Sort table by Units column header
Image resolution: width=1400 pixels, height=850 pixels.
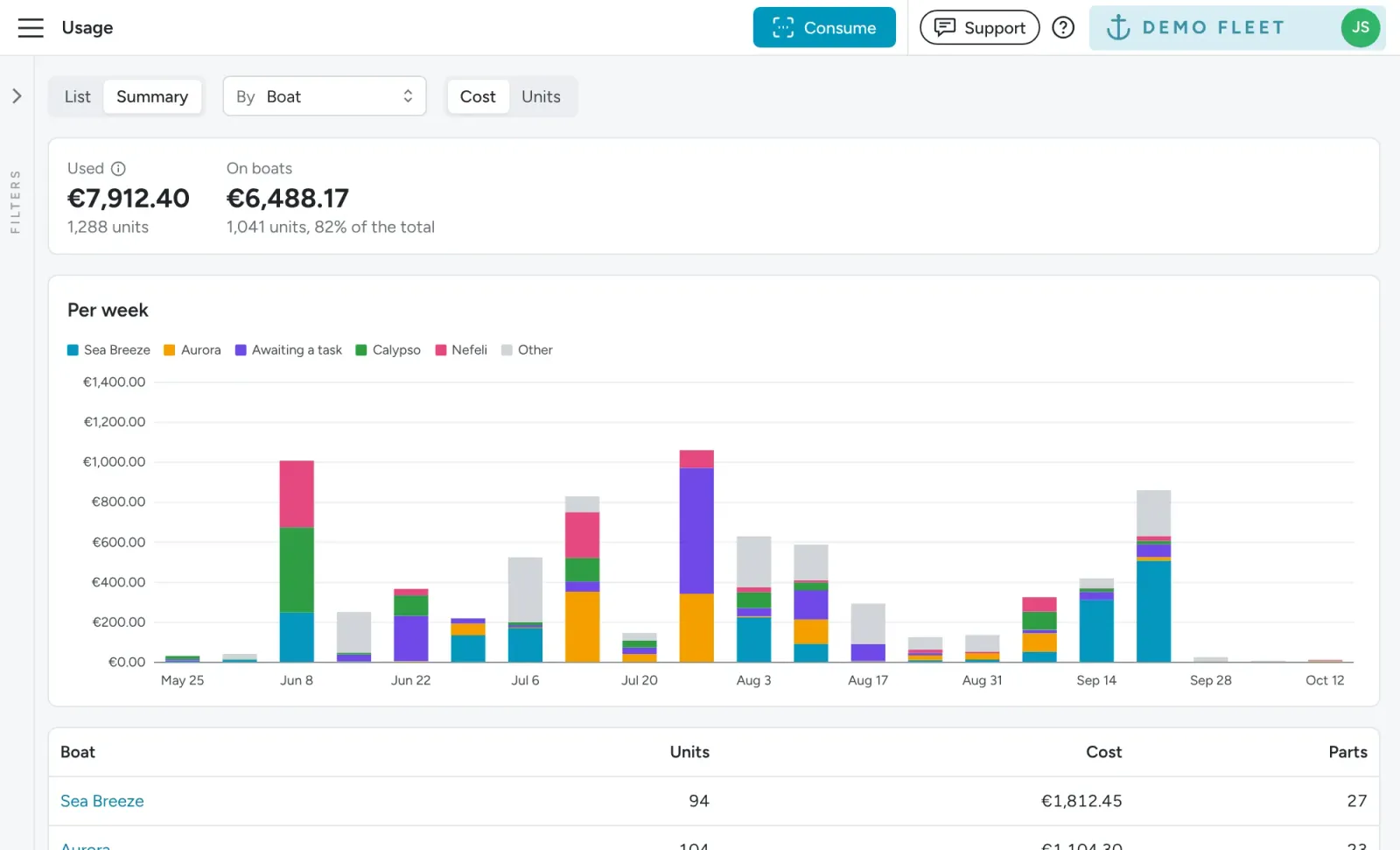(x=689, y=752)
